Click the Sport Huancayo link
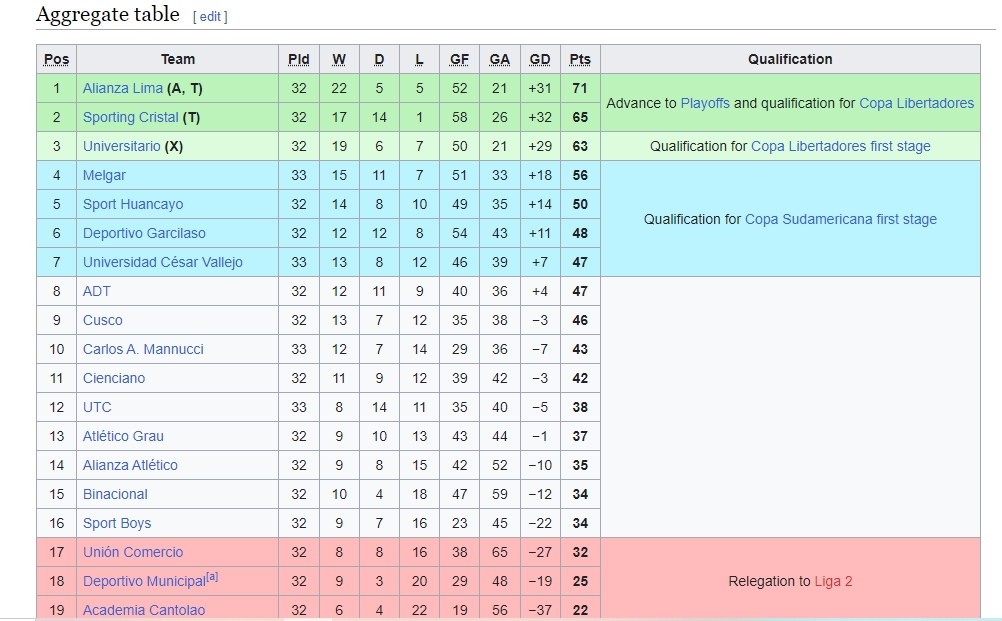The width and height of the screenshot is (1002, 621). (133, 204)
